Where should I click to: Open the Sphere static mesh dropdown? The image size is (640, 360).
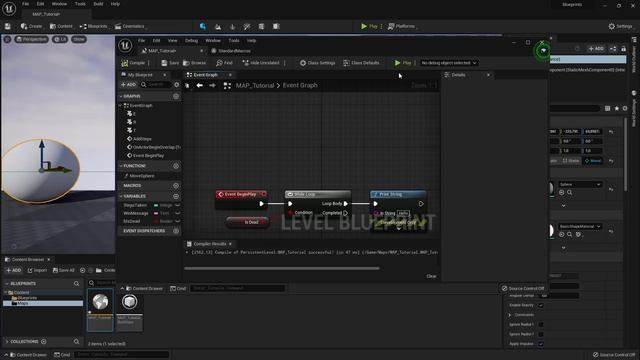(x=580, y=184)
